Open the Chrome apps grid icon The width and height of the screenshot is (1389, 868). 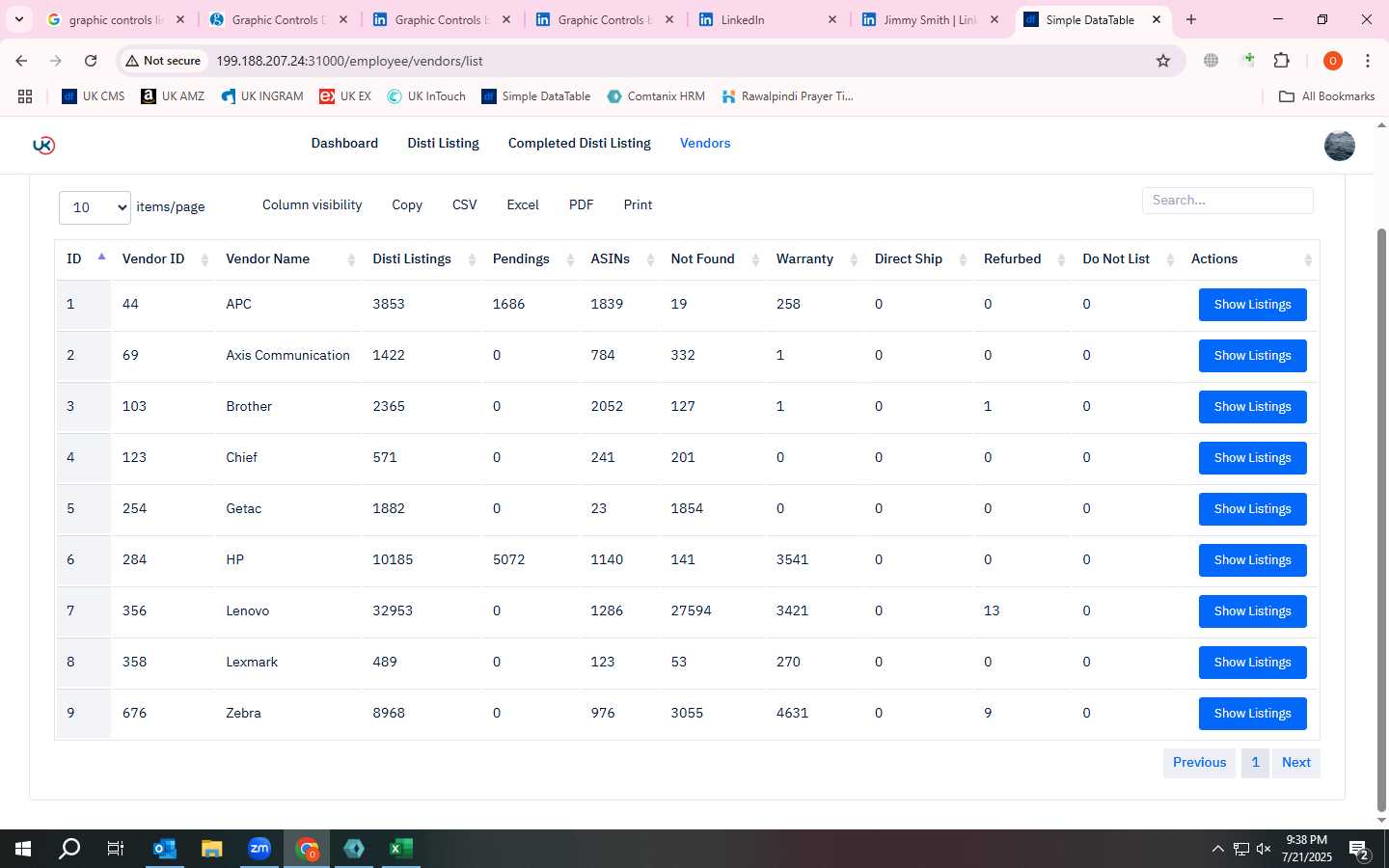click(25, 96)
